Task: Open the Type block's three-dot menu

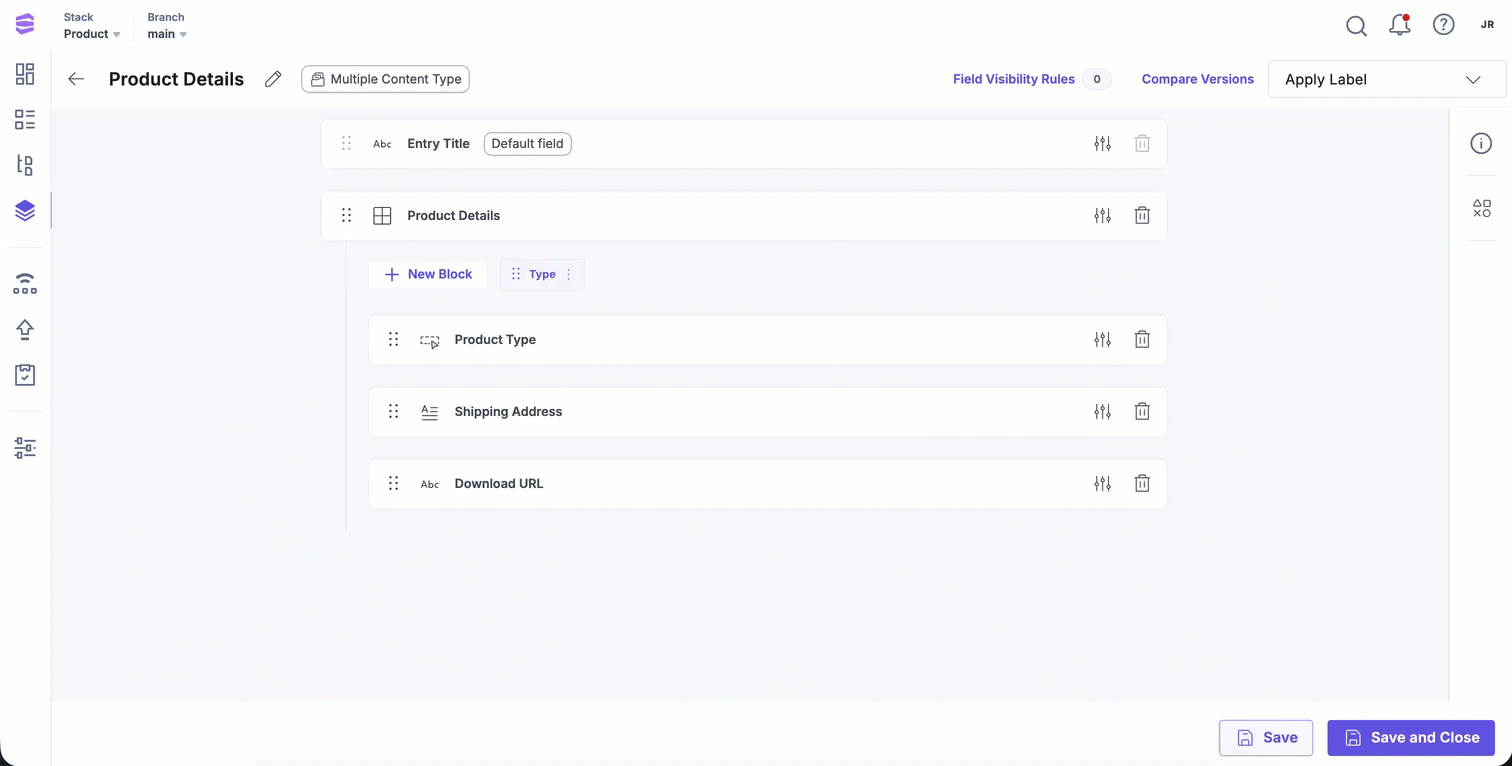Action: [569, 274]
